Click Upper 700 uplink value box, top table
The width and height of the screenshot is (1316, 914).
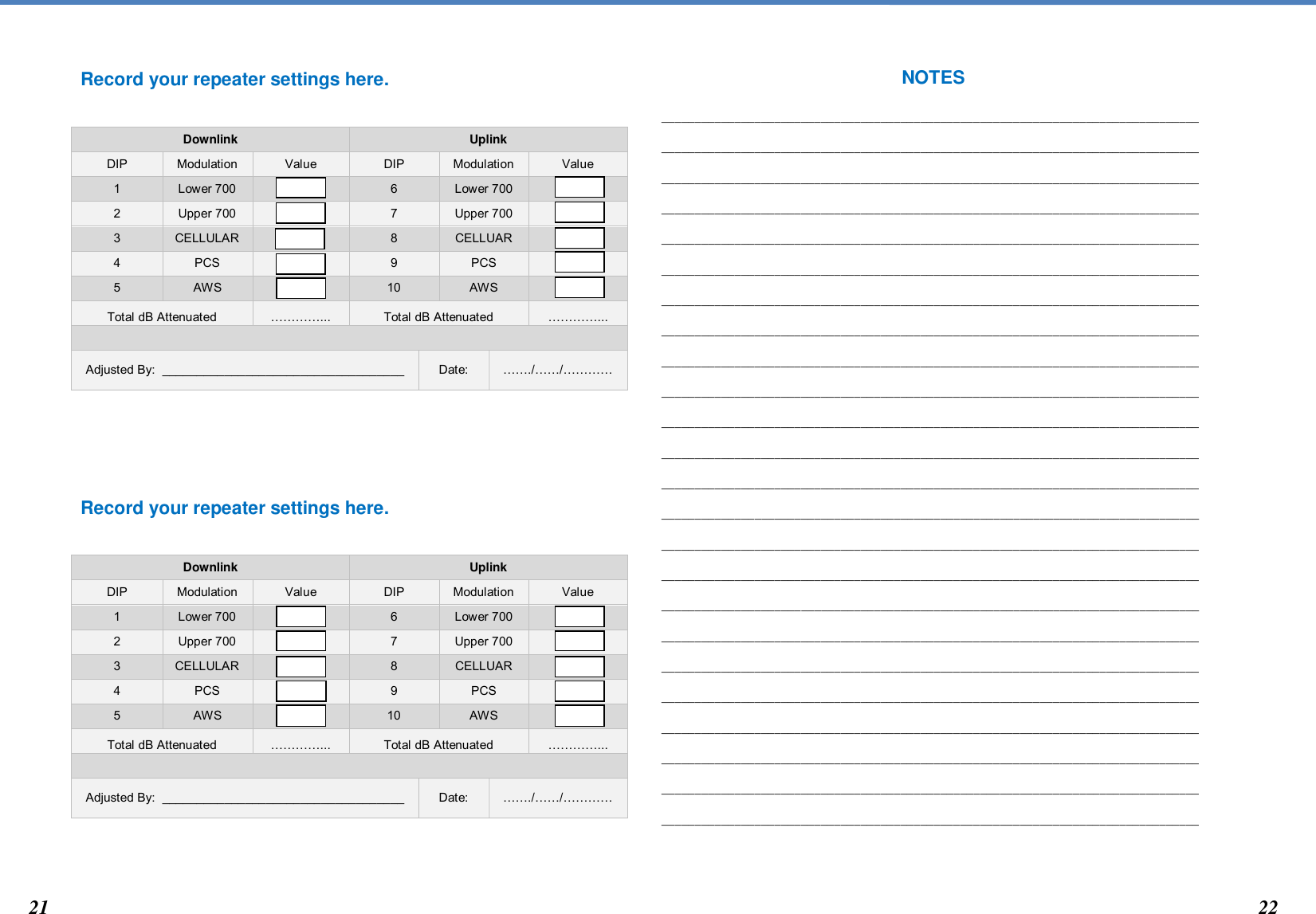[579, 212]
